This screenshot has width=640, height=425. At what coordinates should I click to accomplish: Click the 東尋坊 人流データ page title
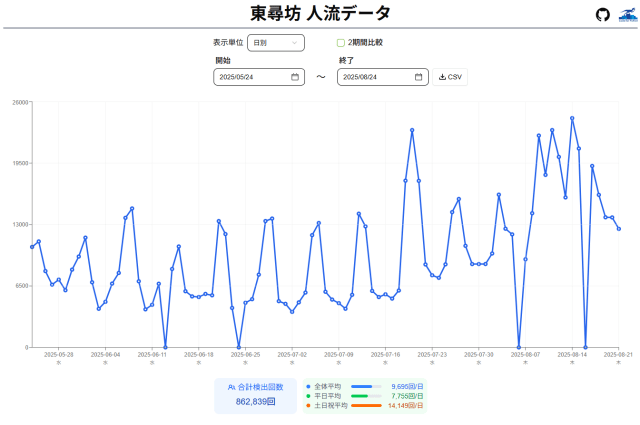[320, 13]
